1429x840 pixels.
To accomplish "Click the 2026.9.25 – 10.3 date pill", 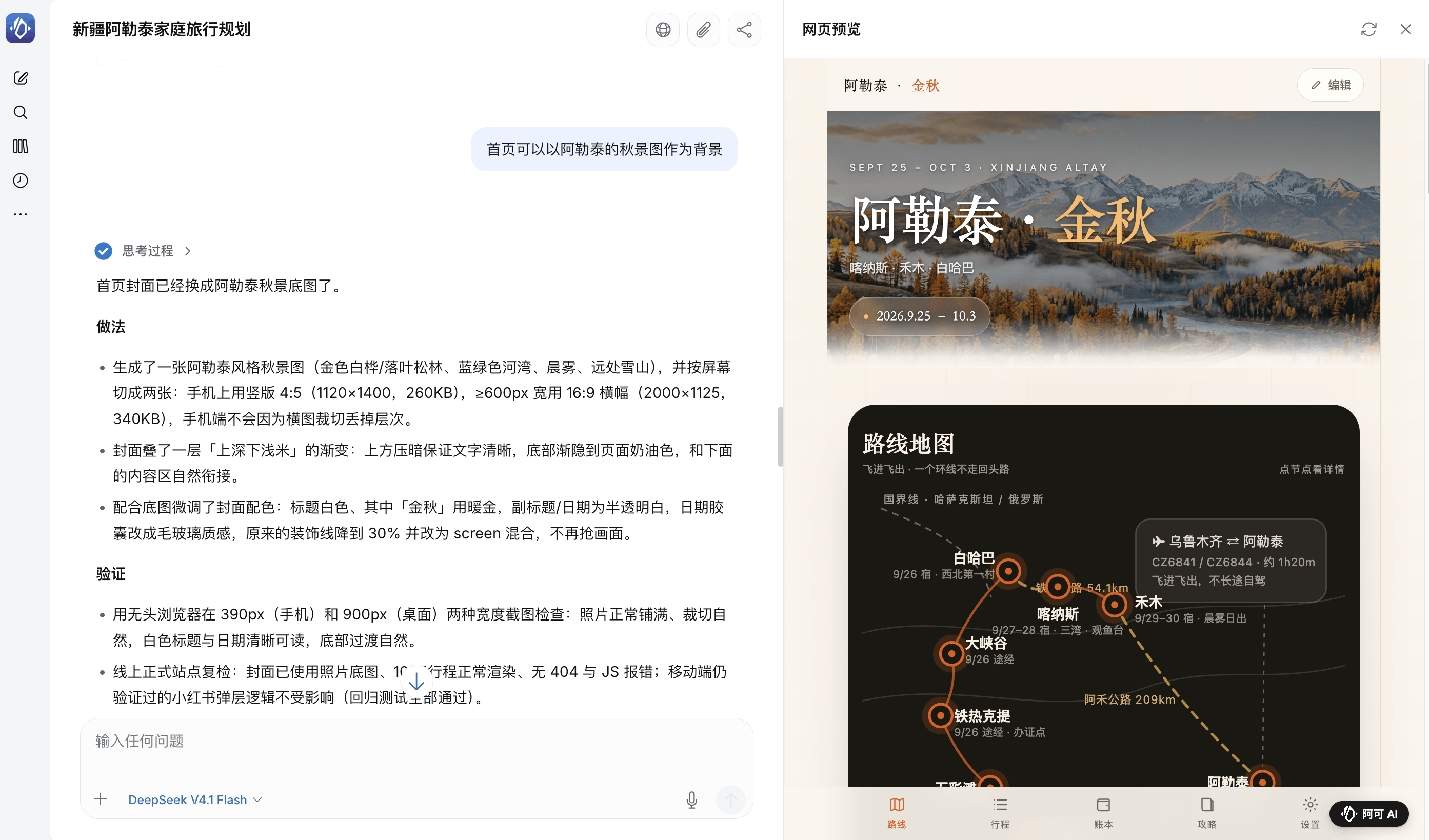I will tap(920, 316).
